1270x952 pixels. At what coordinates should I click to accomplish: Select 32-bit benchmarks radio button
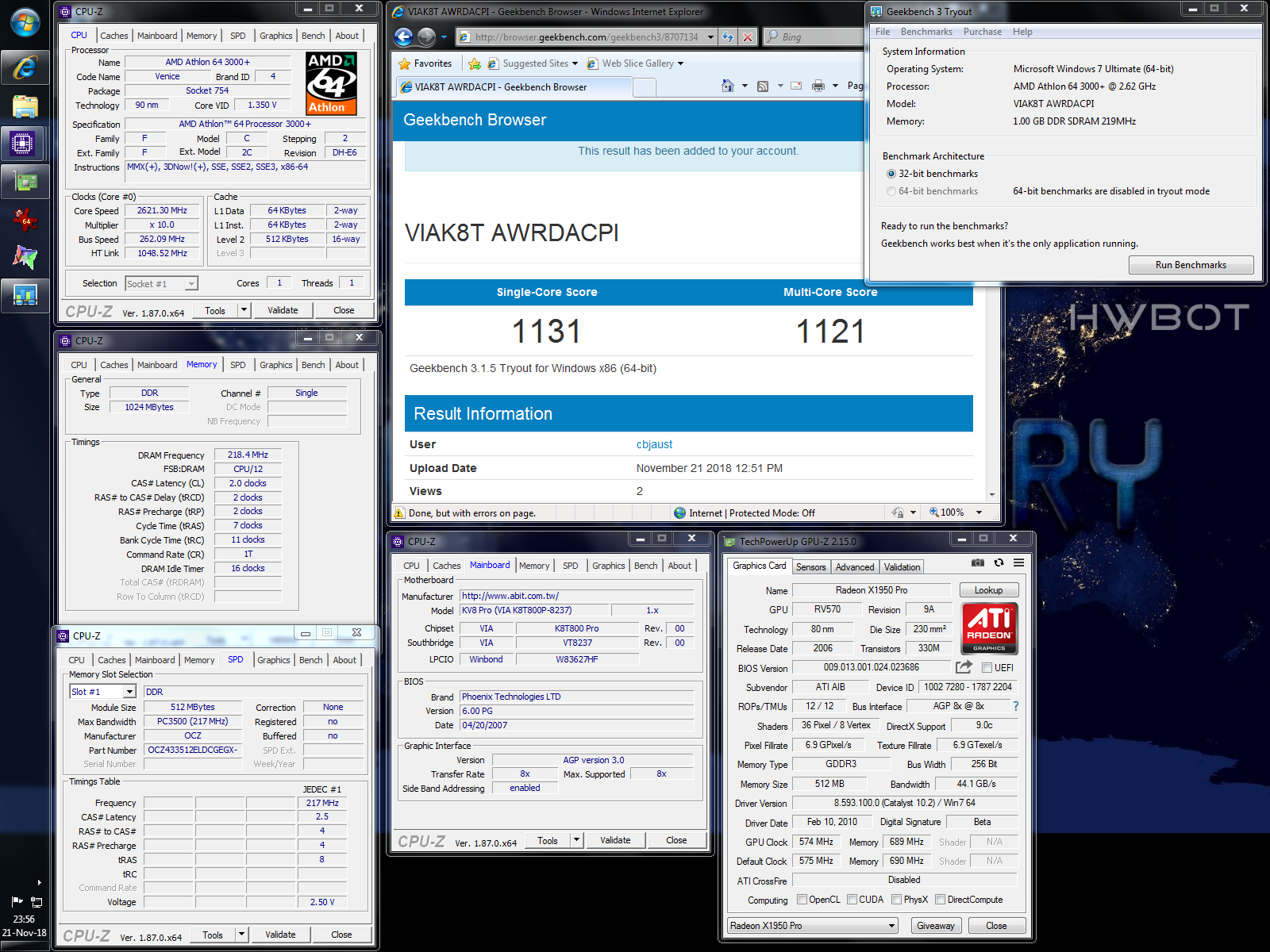(x=891, y=174)
